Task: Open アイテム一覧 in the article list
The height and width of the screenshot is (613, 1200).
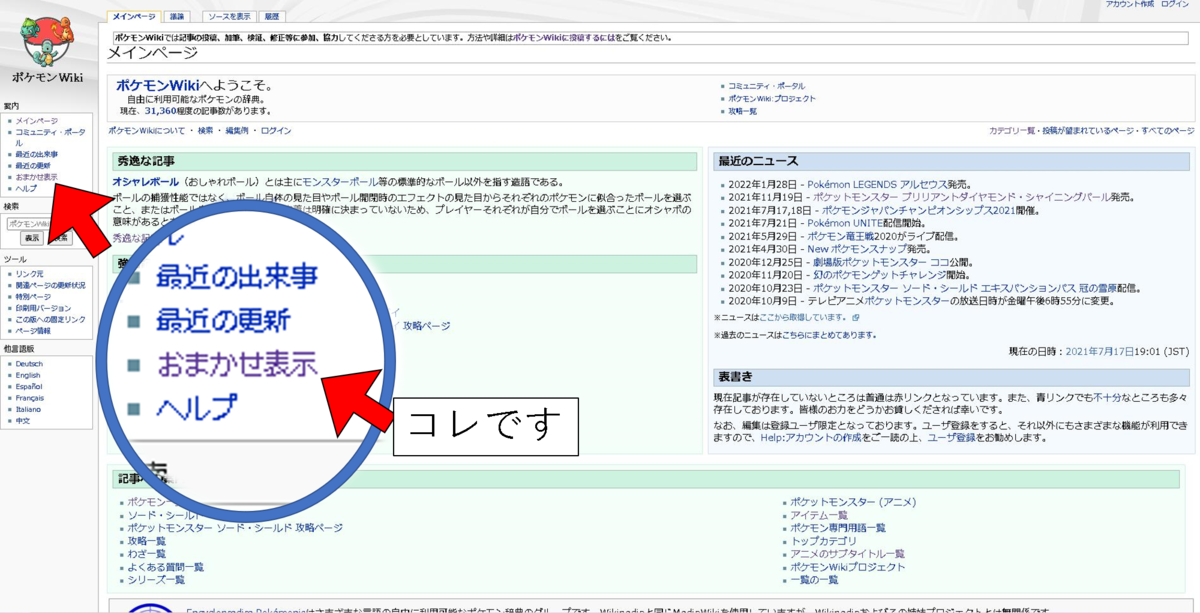Action: point(819,515)
